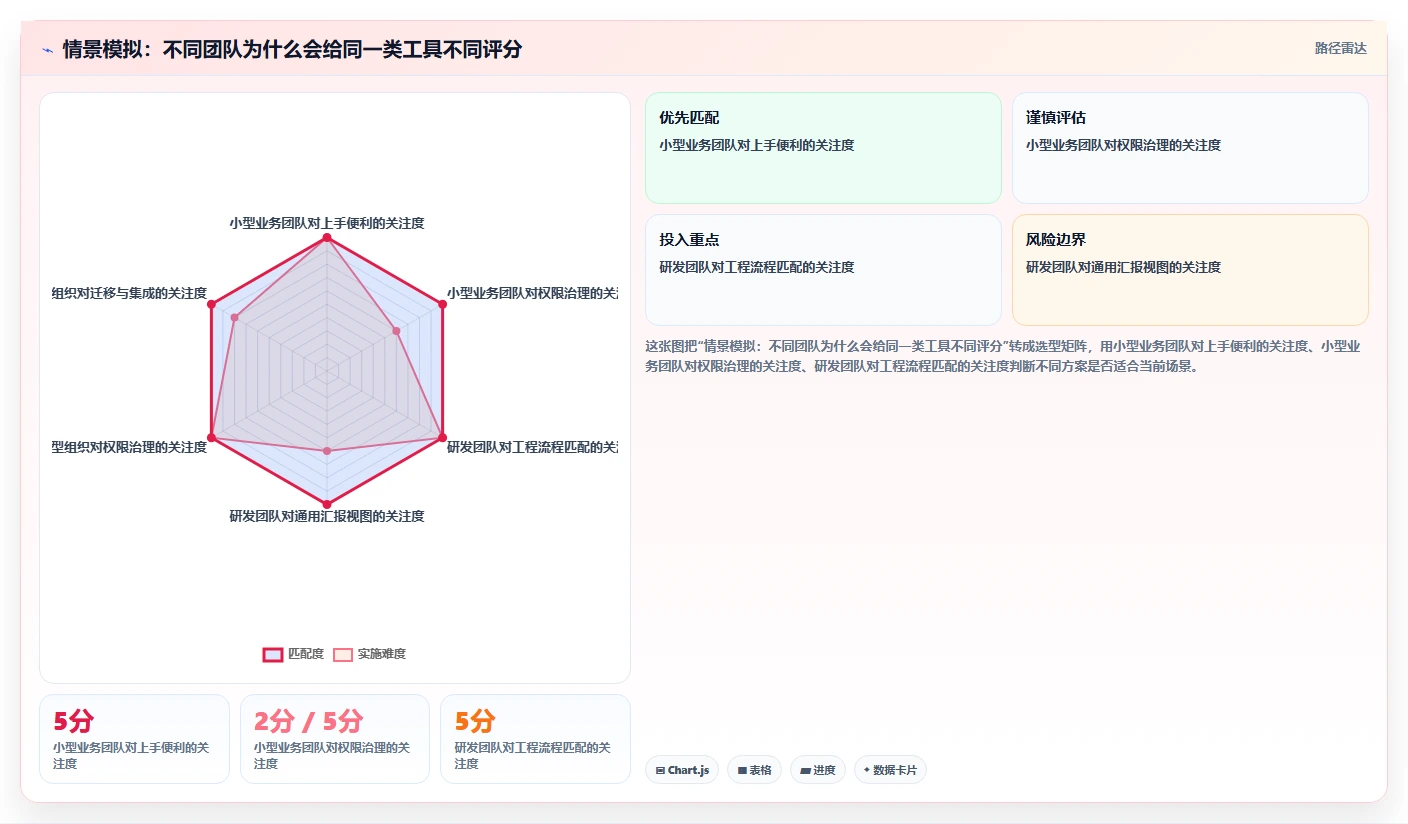Click the 数据卡片 chip
The height and width of the screenshot is (824, 1408).
(x=890, y=770)
